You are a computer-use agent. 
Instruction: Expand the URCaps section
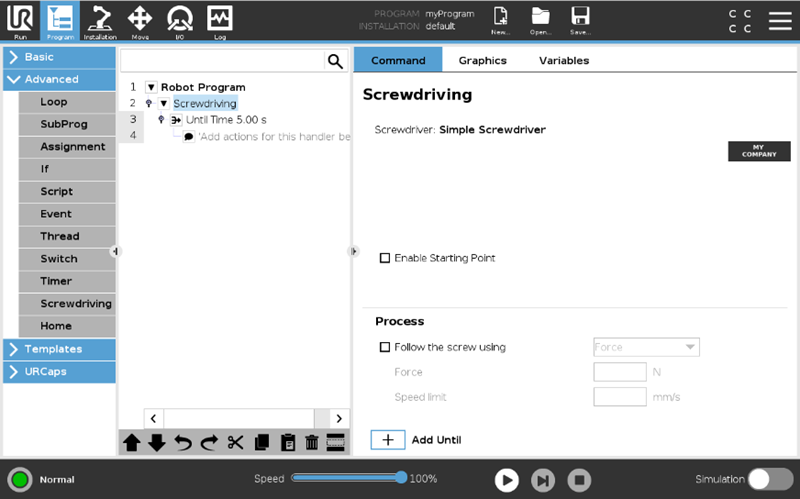pos(59,372)
